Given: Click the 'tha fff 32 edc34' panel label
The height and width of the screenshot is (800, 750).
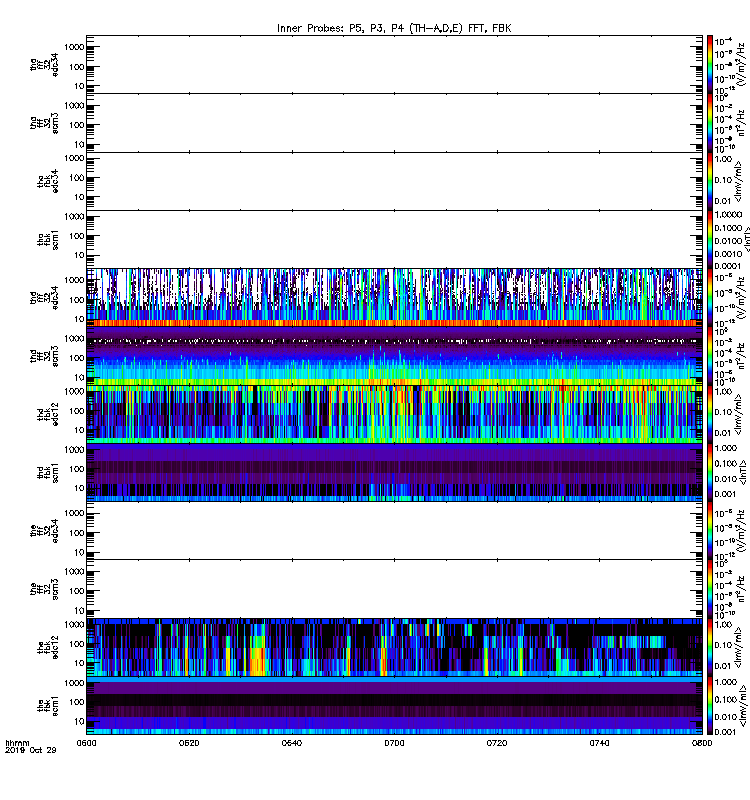Looking at the screenshot, I should pos(44,64).
